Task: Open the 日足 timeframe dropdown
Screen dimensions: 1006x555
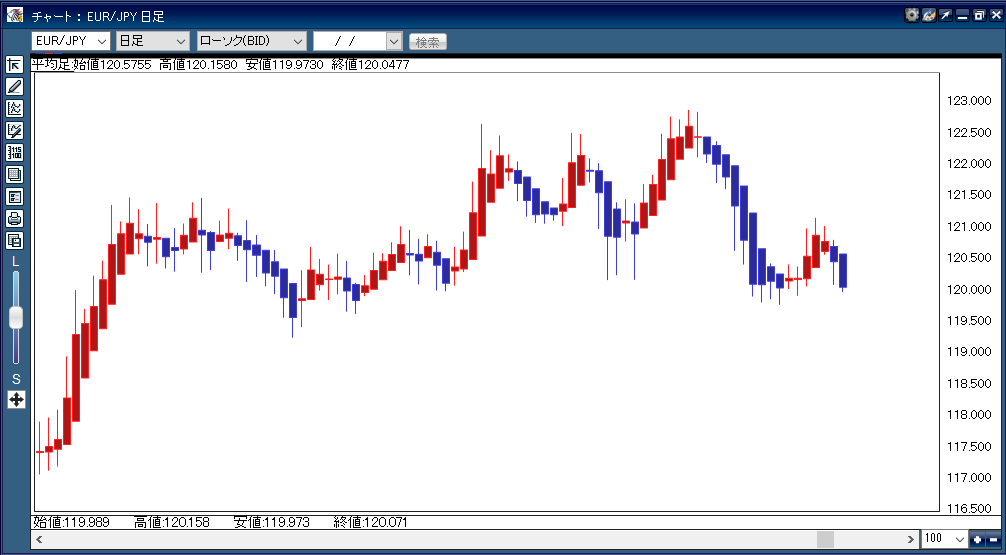Action: (x=153, y=41)
